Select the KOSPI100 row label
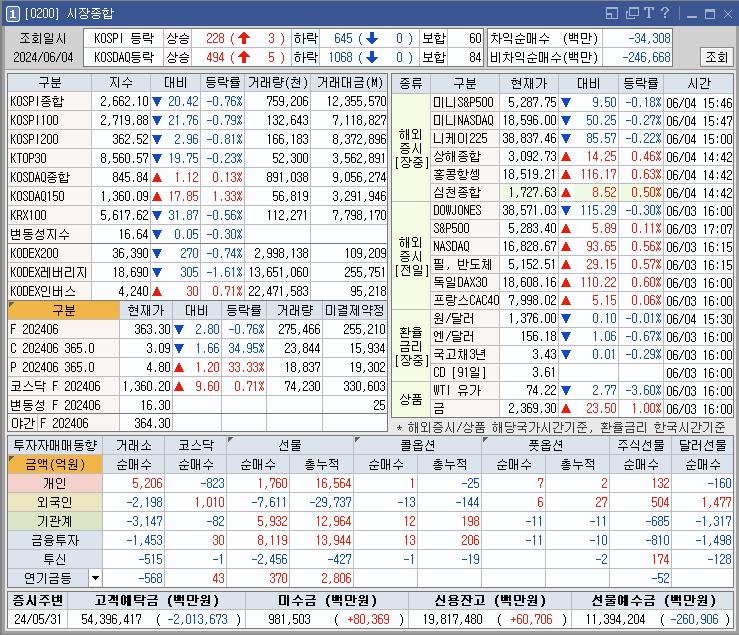The image size is (739, 635). pyautogui.click(x=49, y=120)
